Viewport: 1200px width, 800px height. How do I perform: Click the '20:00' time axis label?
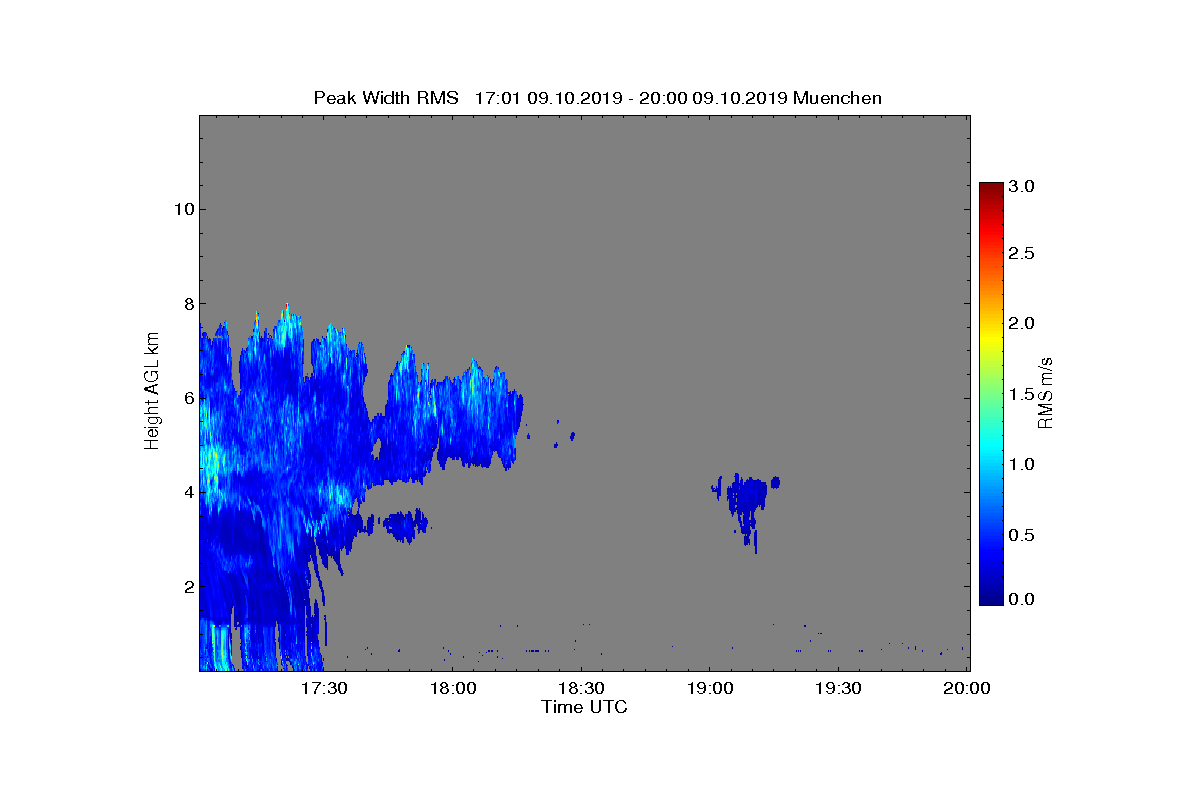967,688
